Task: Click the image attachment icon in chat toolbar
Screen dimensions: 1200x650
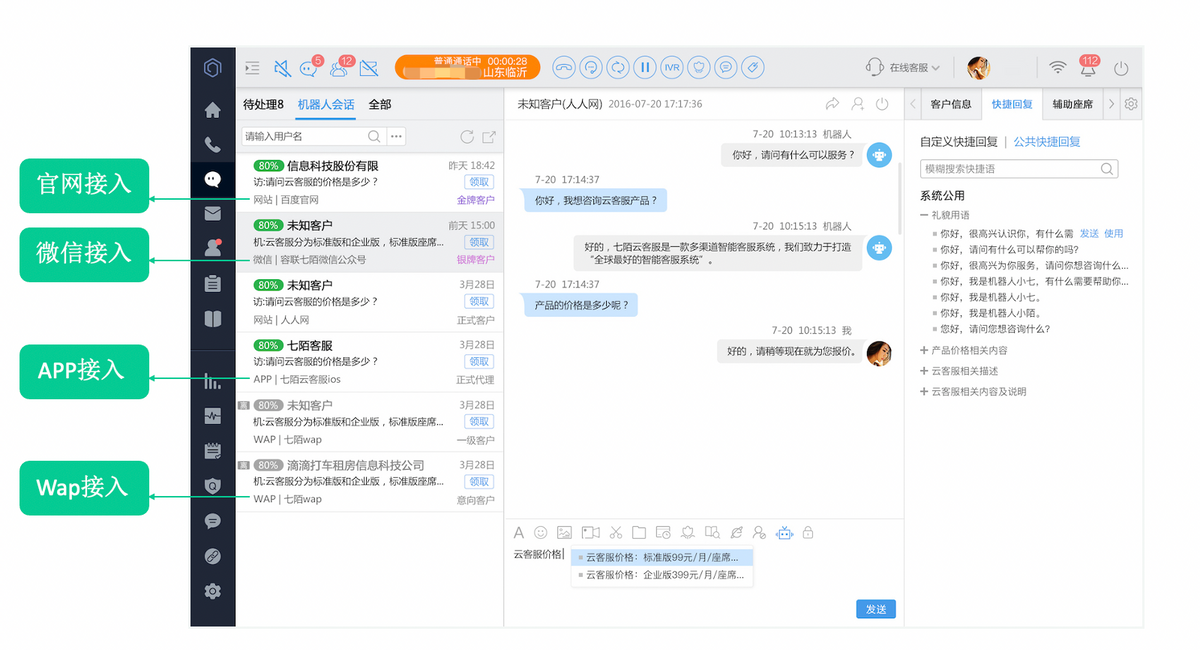Action: (563, 532)
